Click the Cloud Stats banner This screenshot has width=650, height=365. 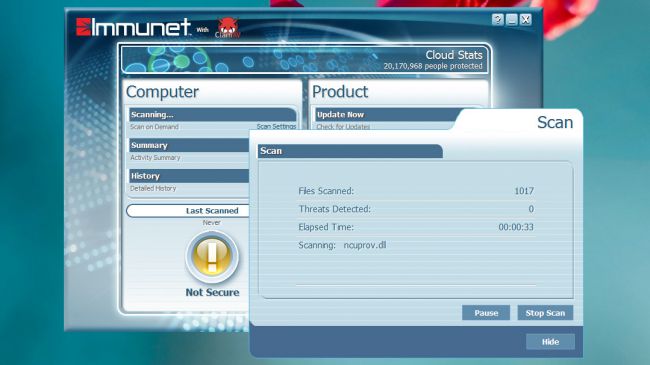coord(305,59)
